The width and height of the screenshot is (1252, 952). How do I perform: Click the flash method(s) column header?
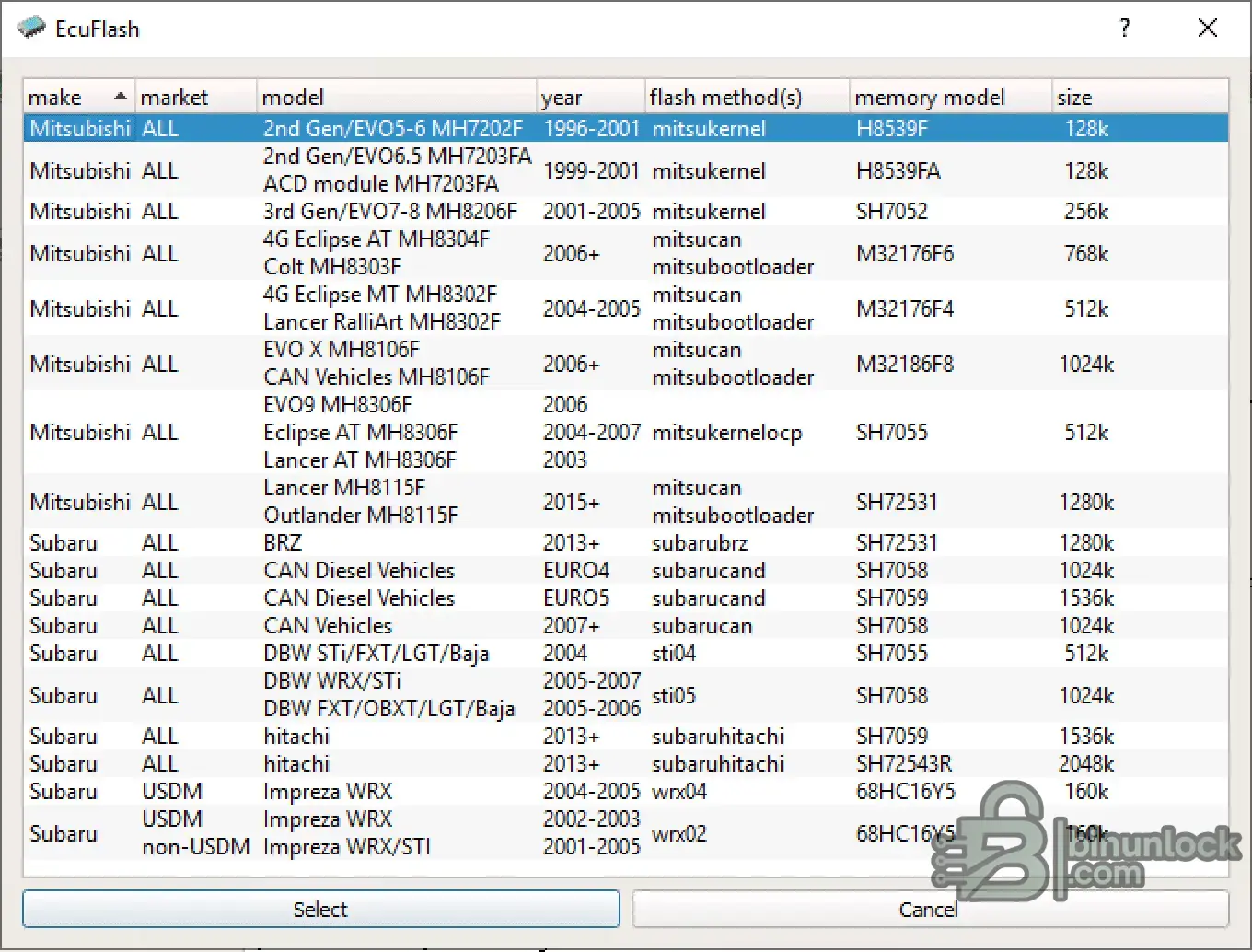[x=747, y=98]
